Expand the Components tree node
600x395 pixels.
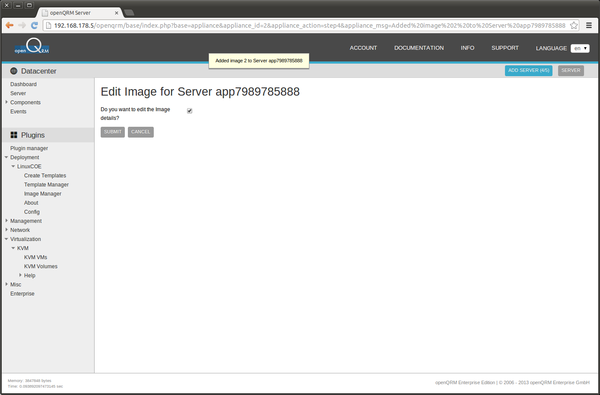pos(7,102)
